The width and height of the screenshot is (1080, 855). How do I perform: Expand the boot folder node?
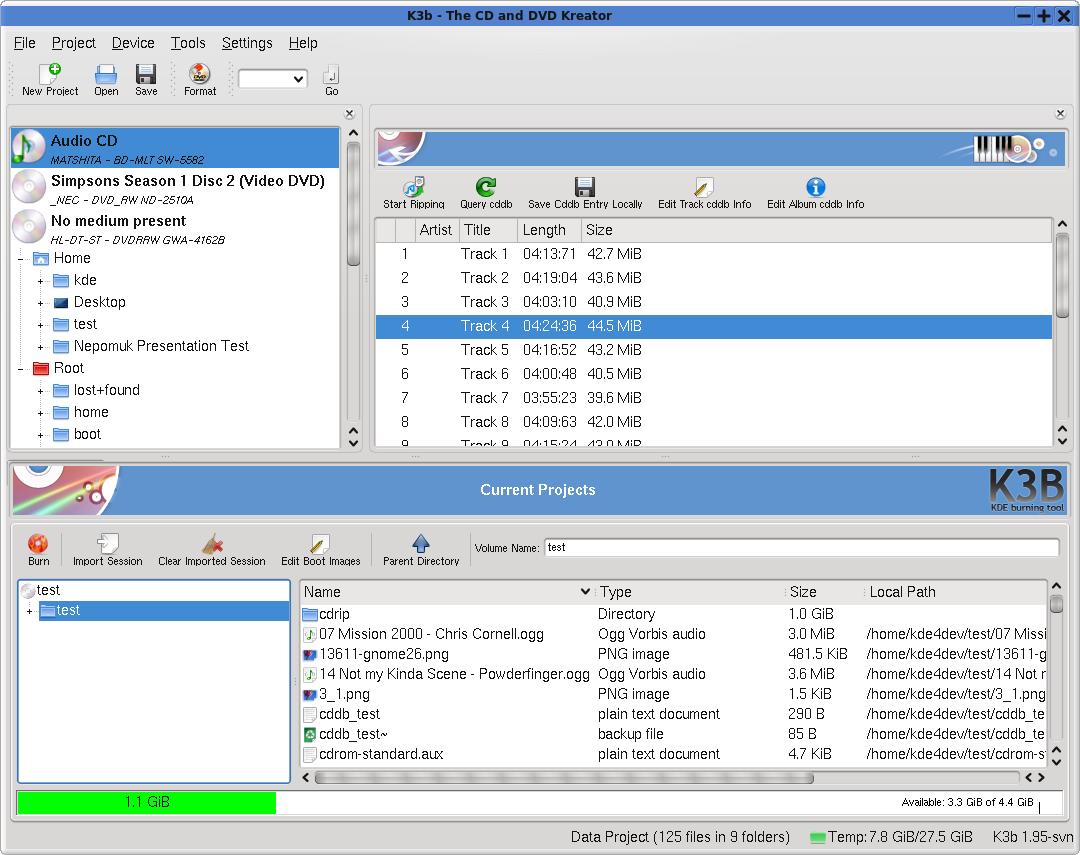41,435
